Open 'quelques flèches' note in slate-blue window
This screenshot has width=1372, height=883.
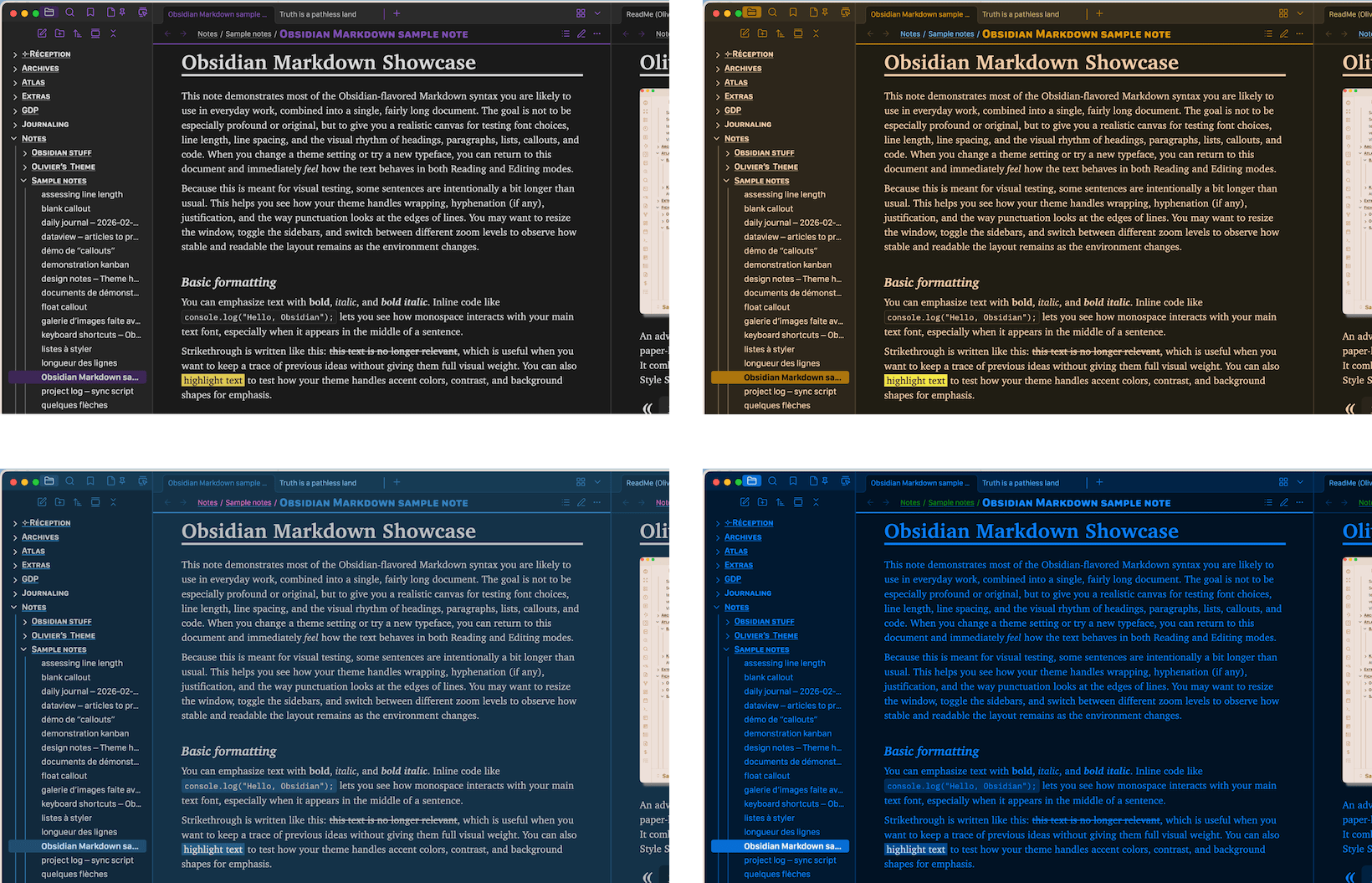[x=74, y=874]
